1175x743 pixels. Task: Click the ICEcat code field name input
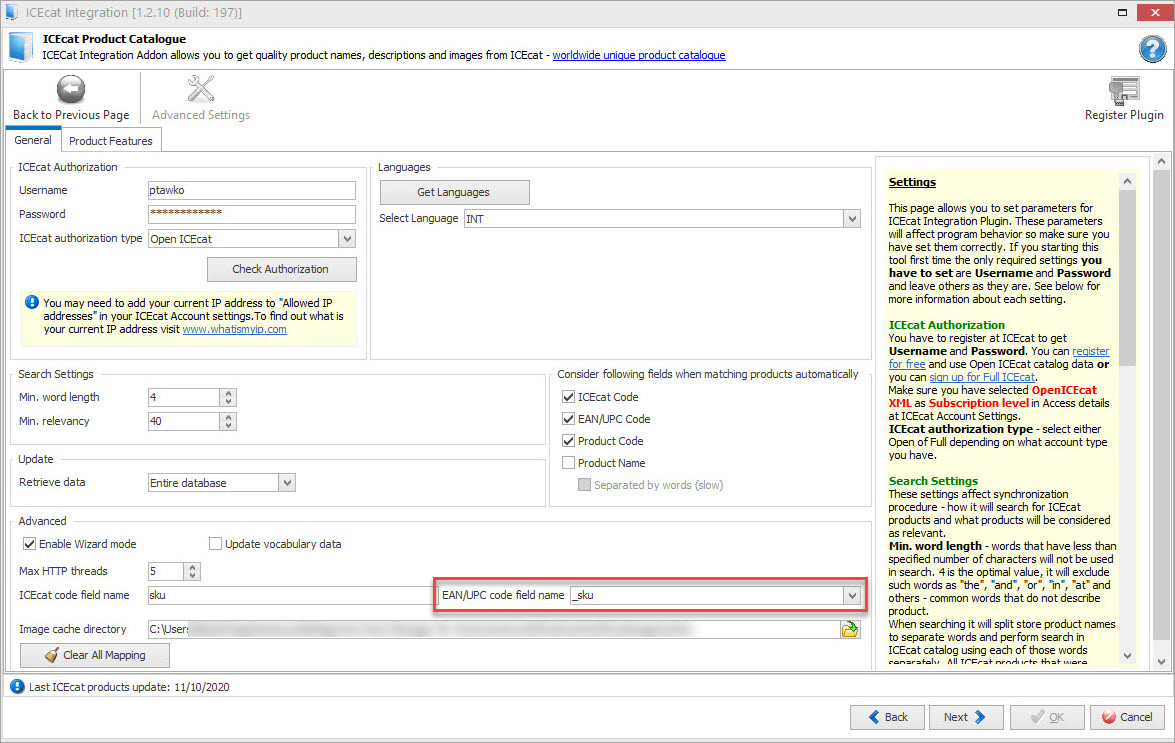tap(291, 595)
